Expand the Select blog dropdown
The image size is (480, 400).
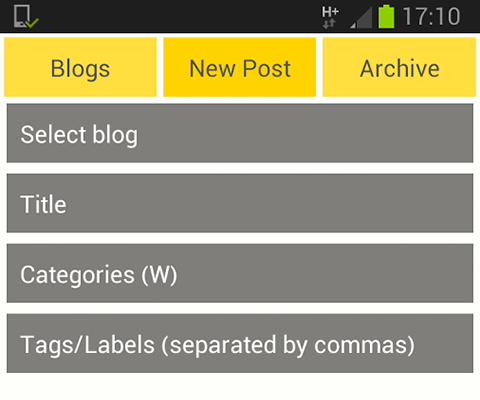(x=240, y=133)
